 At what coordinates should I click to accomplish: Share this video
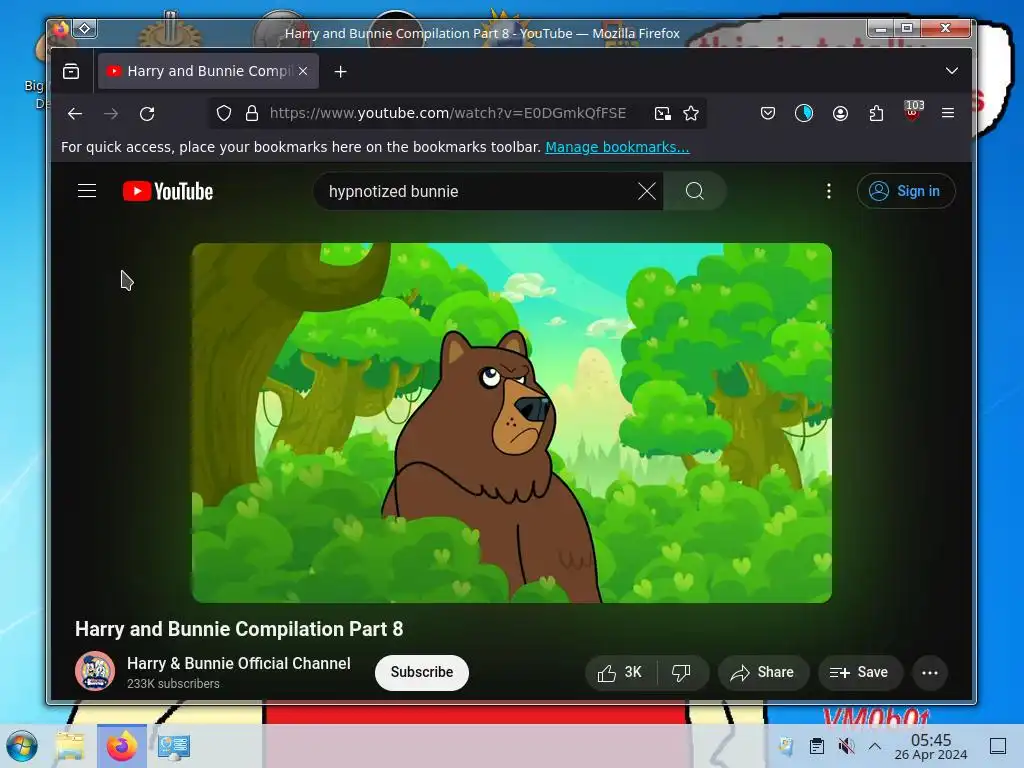tap(763, 673)
